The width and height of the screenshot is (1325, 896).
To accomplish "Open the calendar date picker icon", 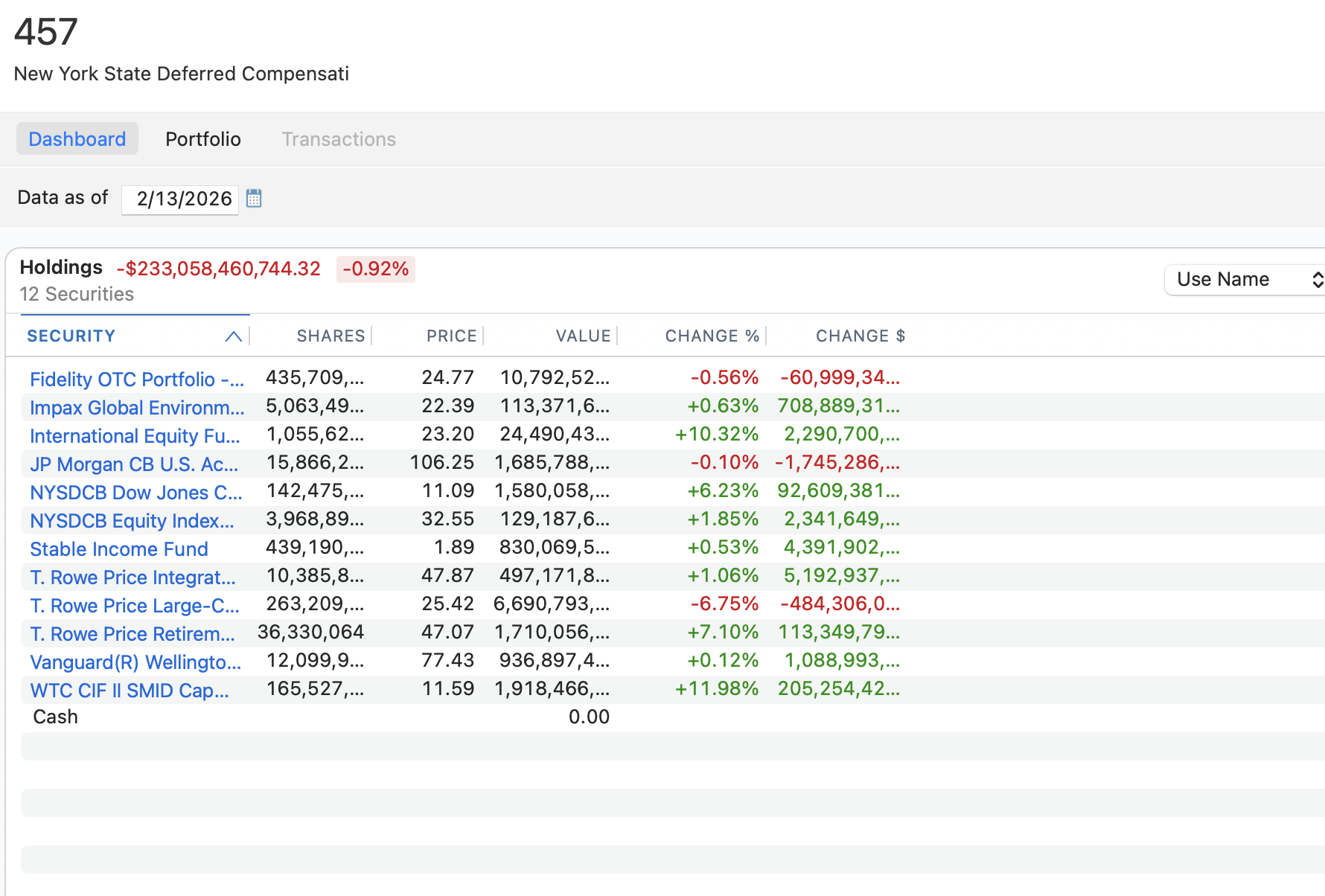I will (254, 198).
